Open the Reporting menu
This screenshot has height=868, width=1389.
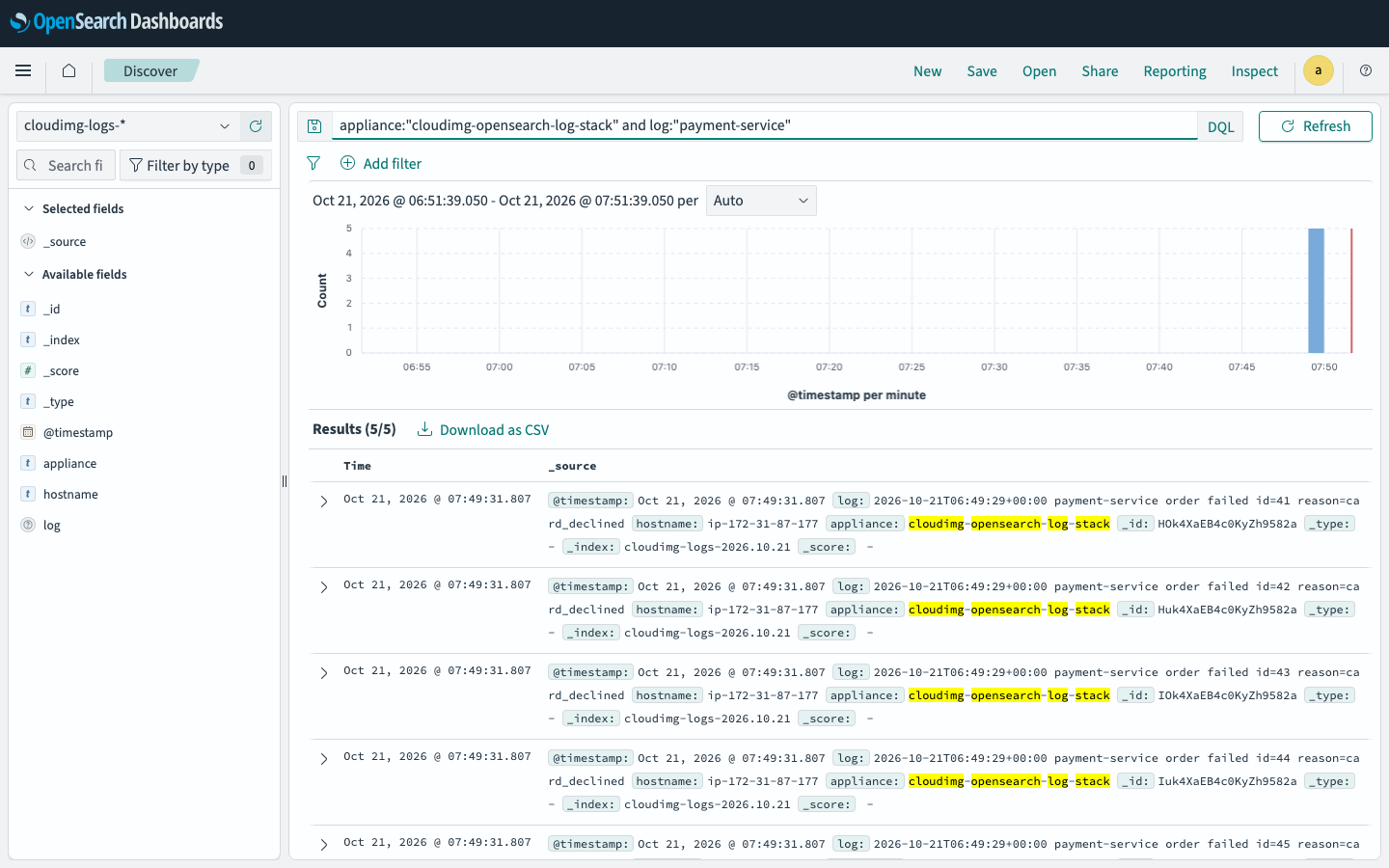1175,70
